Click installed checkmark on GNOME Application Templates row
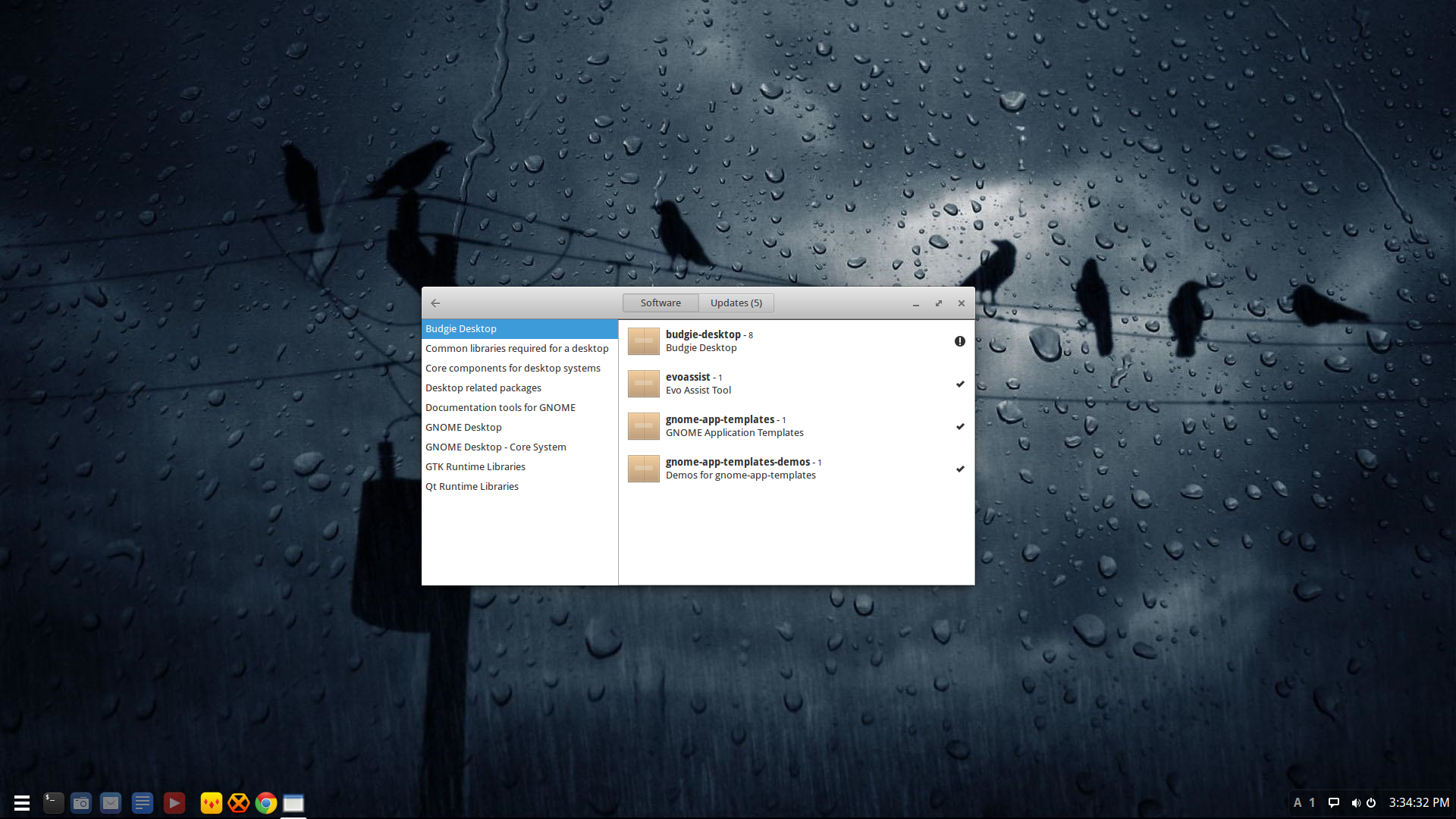The width and height of the screenshot is (1456, 819). (960, 426)
